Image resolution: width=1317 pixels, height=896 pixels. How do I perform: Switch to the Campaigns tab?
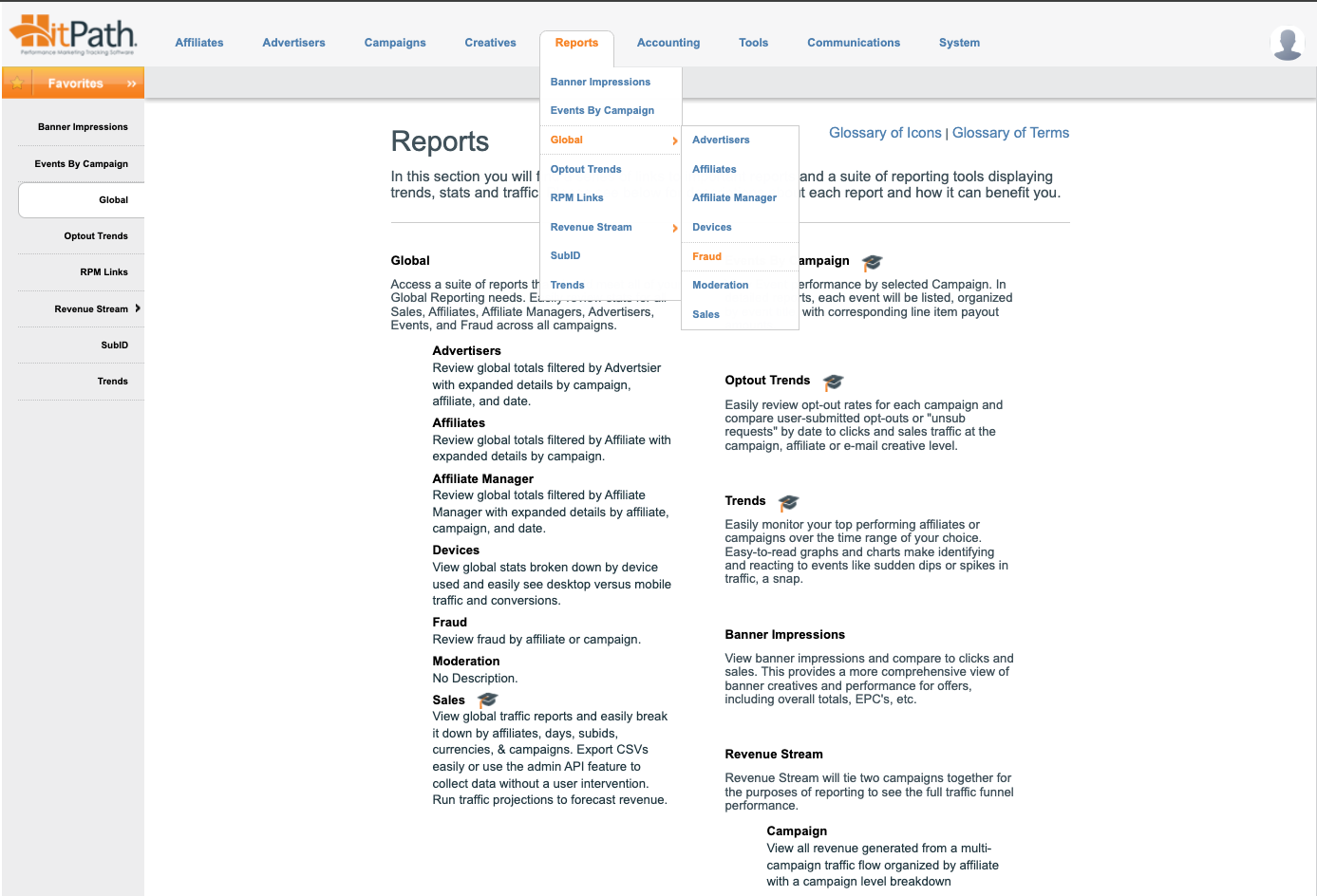395,43
